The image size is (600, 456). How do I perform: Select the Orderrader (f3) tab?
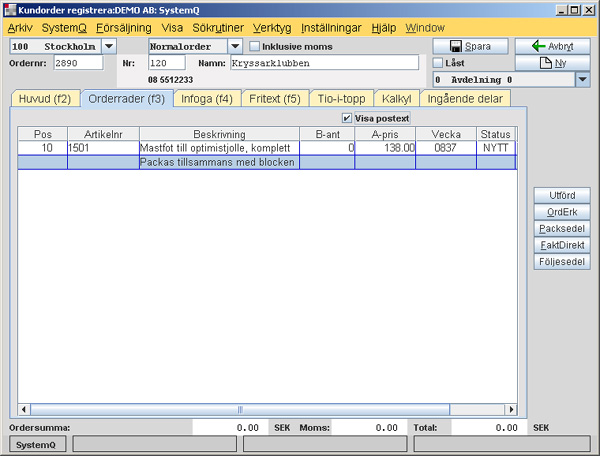127,99
